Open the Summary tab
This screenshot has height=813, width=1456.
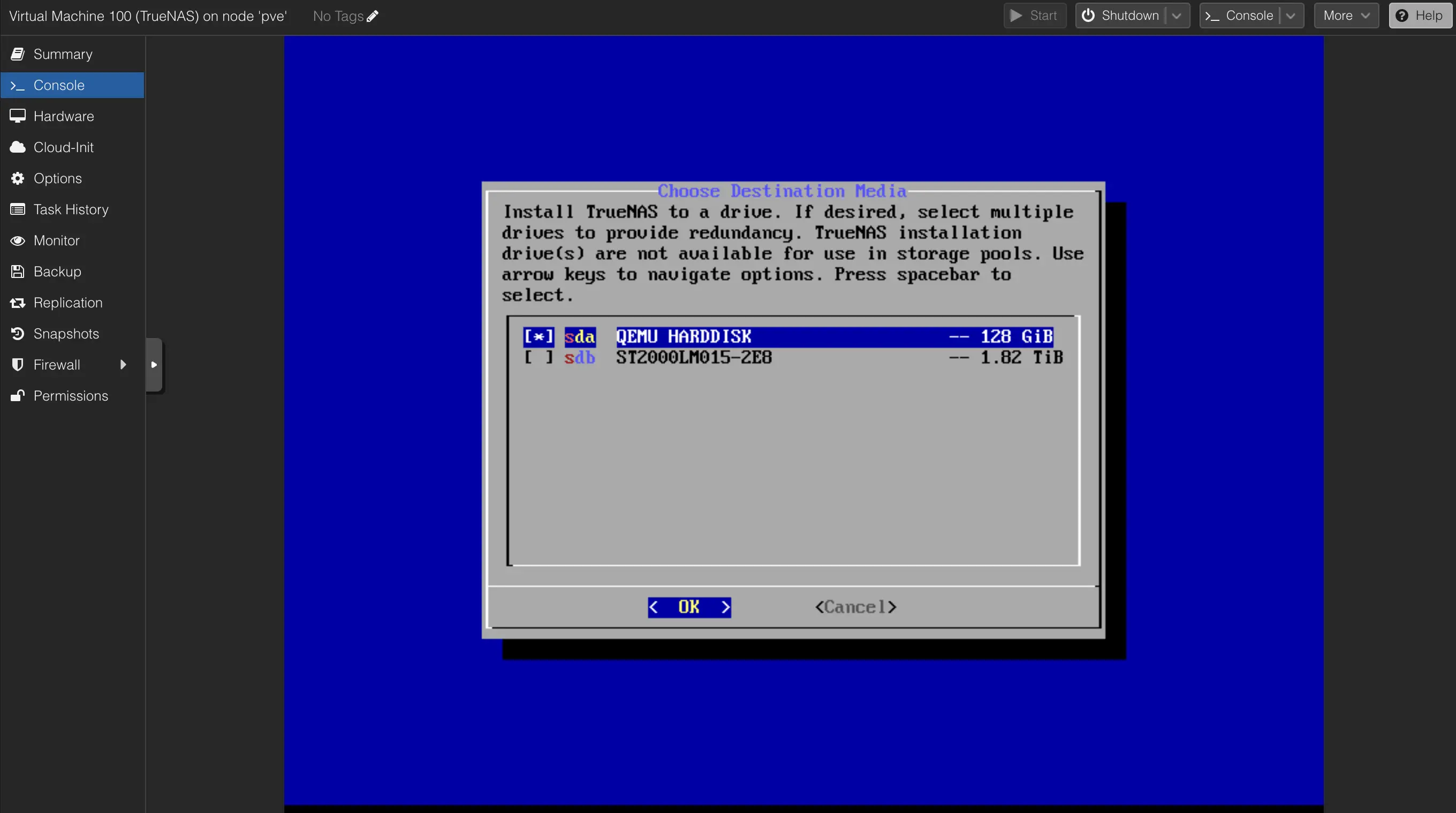click(72, 54)
